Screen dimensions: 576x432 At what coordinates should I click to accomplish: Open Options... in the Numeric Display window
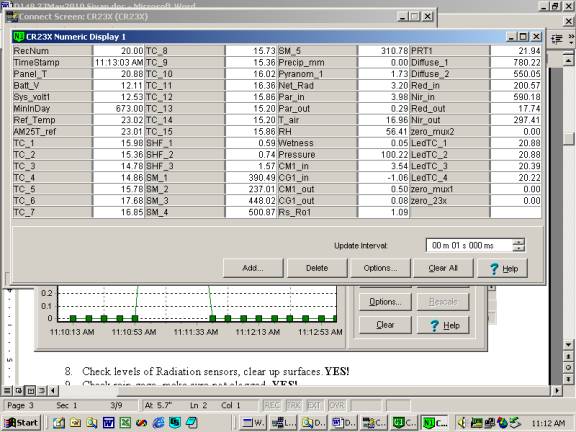point(380,268)
